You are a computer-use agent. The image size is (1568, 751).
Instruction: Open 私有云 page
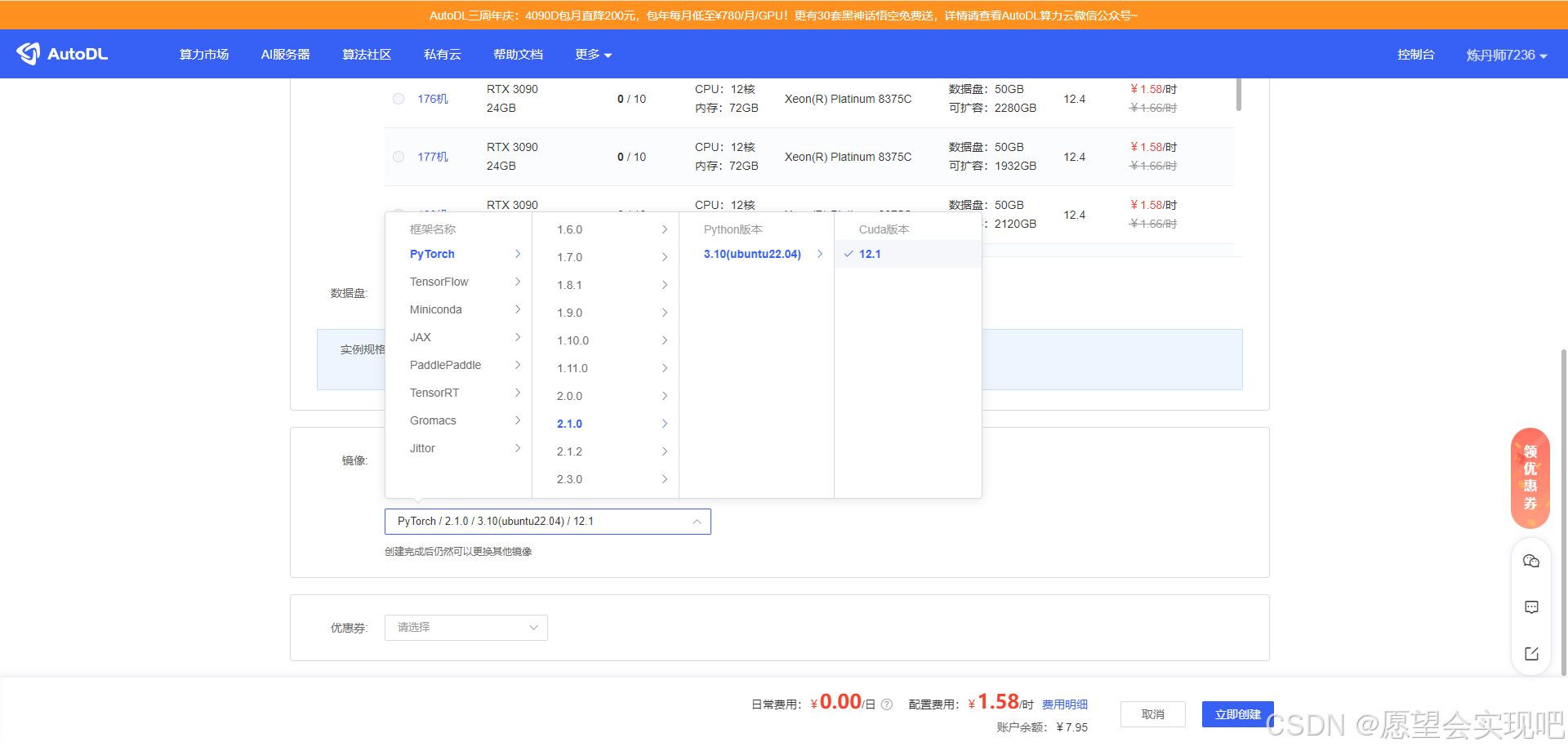pos(443,55)
